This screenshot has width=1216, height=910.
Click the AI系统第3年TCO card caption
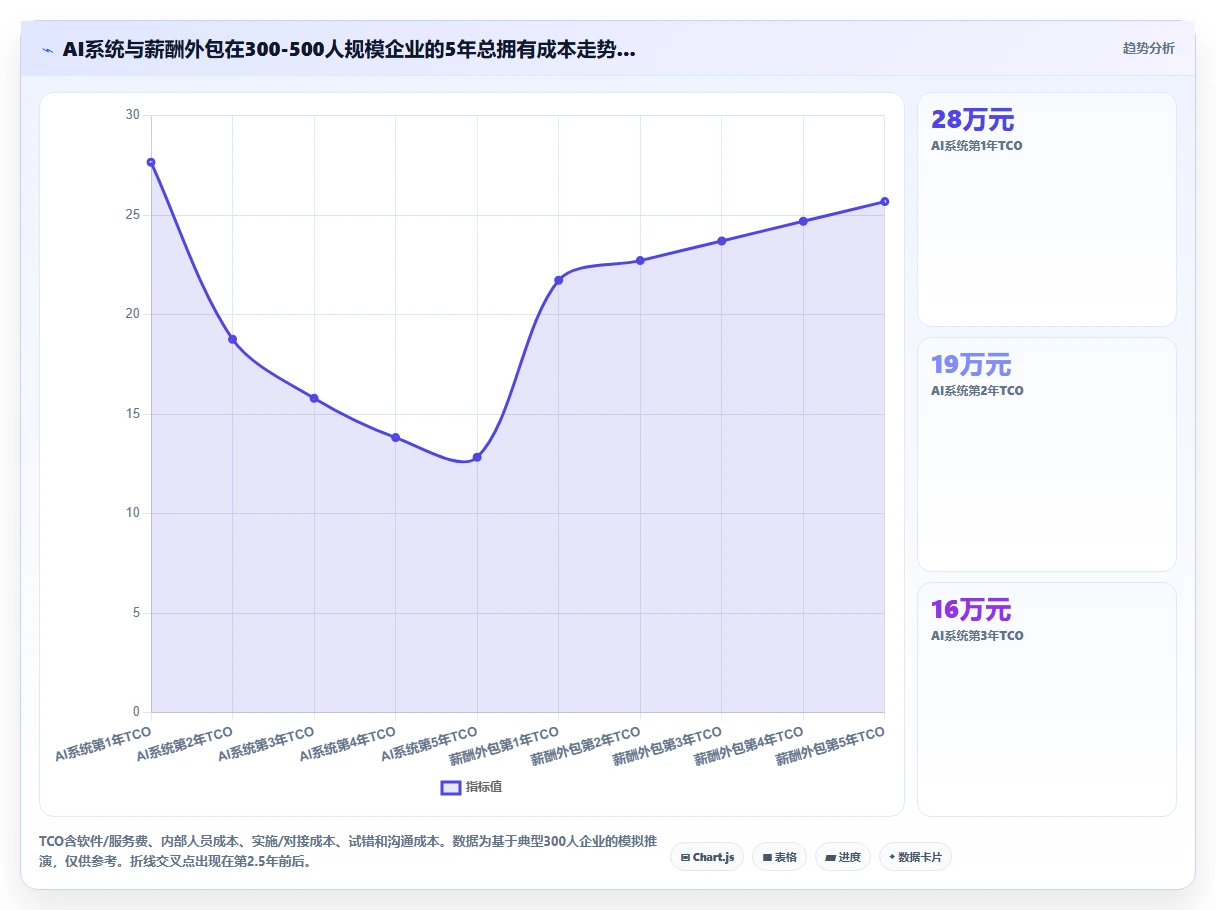pyautogui.click(x=977, y=636)
